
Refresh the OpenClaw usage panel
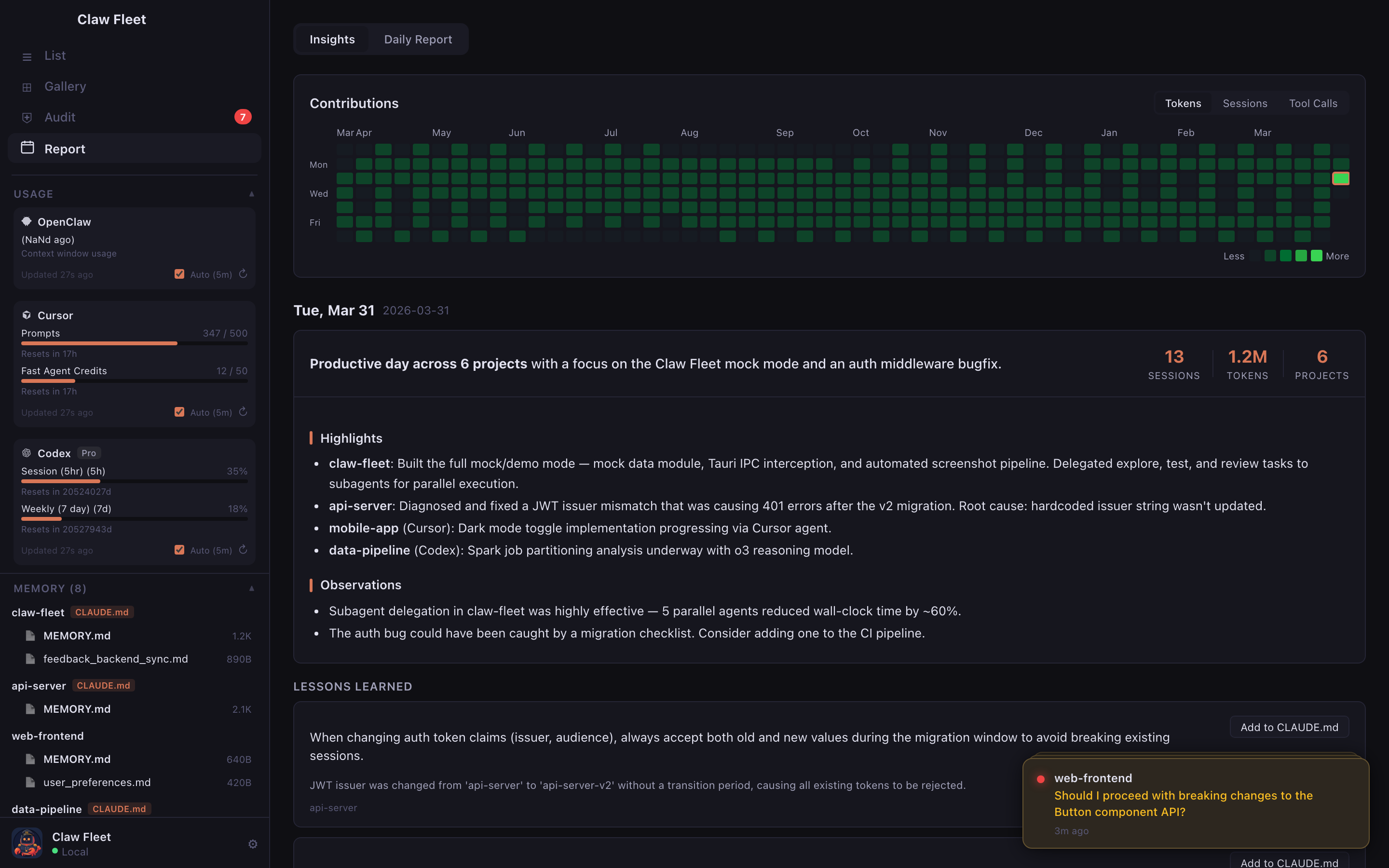tap(244, 274)
